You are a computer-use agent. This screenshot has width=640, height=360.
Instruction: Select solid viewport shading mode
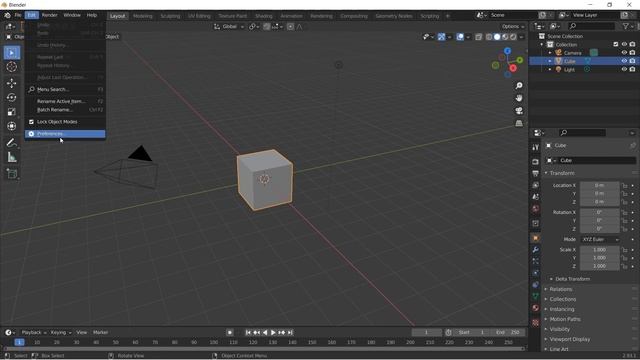pyautogui.click(x=497, y=37)
